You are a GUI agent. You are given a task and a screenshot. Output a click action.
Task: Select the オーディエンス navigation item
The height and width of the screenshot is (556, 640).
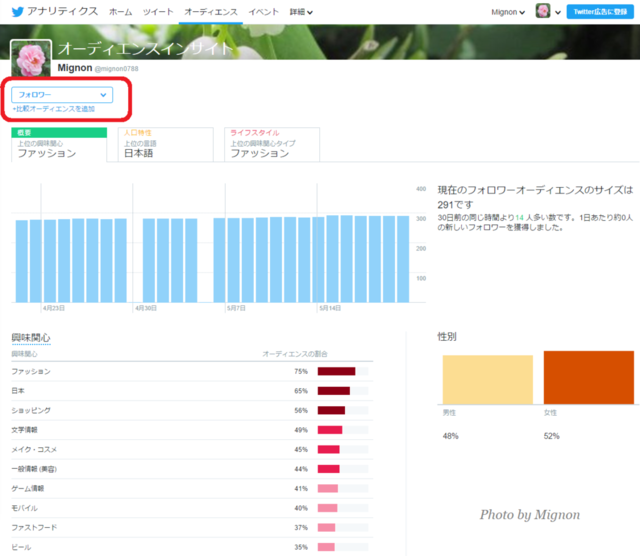tap(210, 12)
